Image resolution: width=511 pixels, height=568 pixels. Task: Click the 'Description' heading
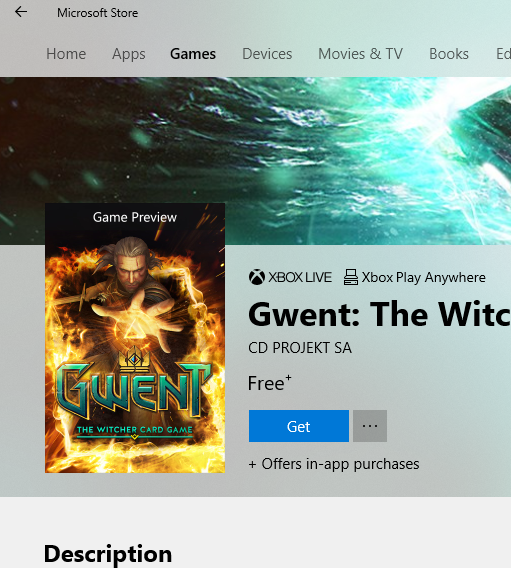point(108,554)
